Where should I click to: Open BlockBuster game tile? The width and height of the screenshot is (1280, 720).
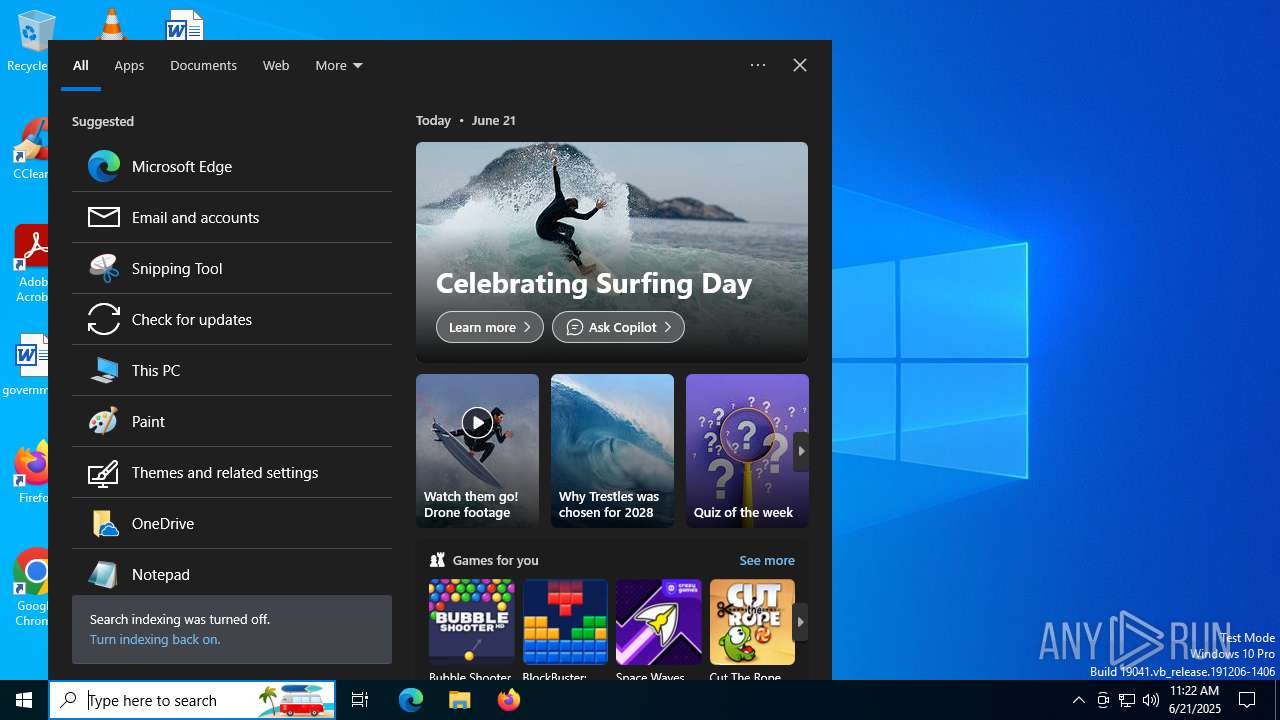pyautogui.click(x=565, y=630)
